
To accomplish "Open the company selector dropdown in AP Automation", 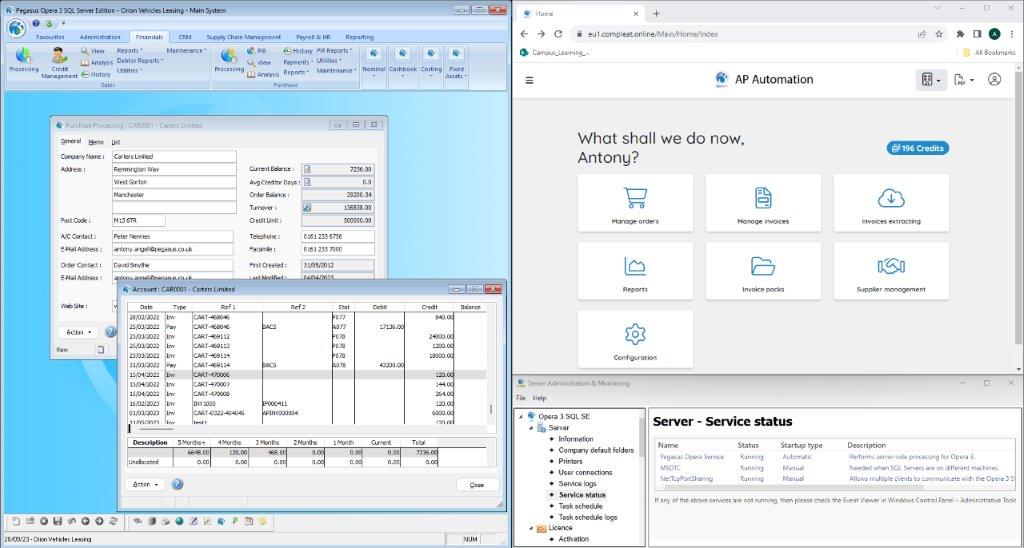I will [x=931, y=80].
